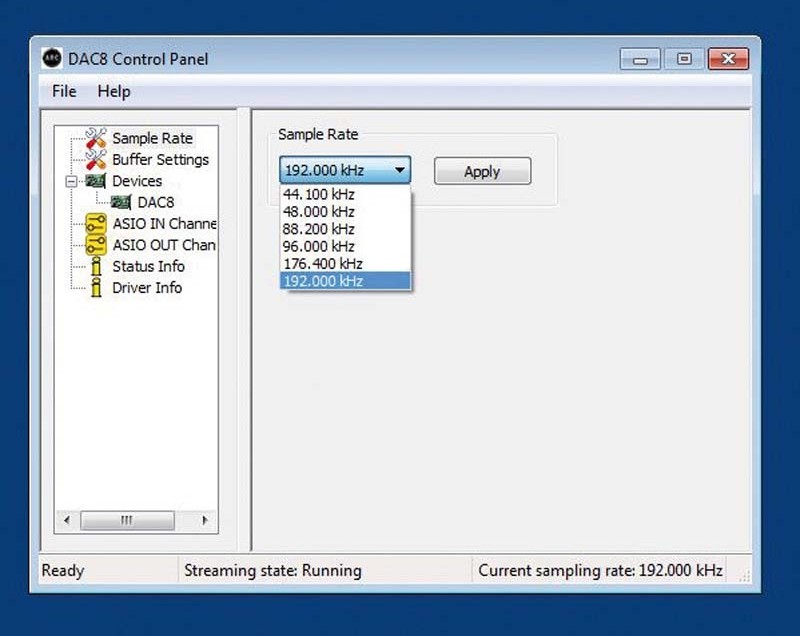Image resolution: width=800 pixels, height=636 pixels.
Task: Click the Sample Rate wrench icon
Action: pyautogui.click(x=96, y=138)
